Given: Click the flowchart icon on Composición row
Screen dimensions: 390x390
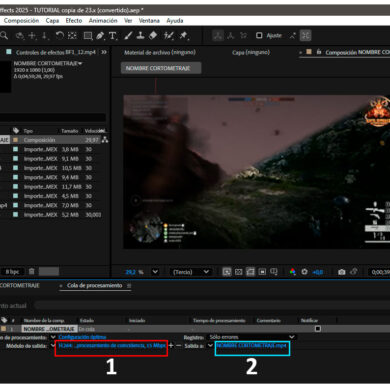Looking at the screenshot, I should [105, 140].
